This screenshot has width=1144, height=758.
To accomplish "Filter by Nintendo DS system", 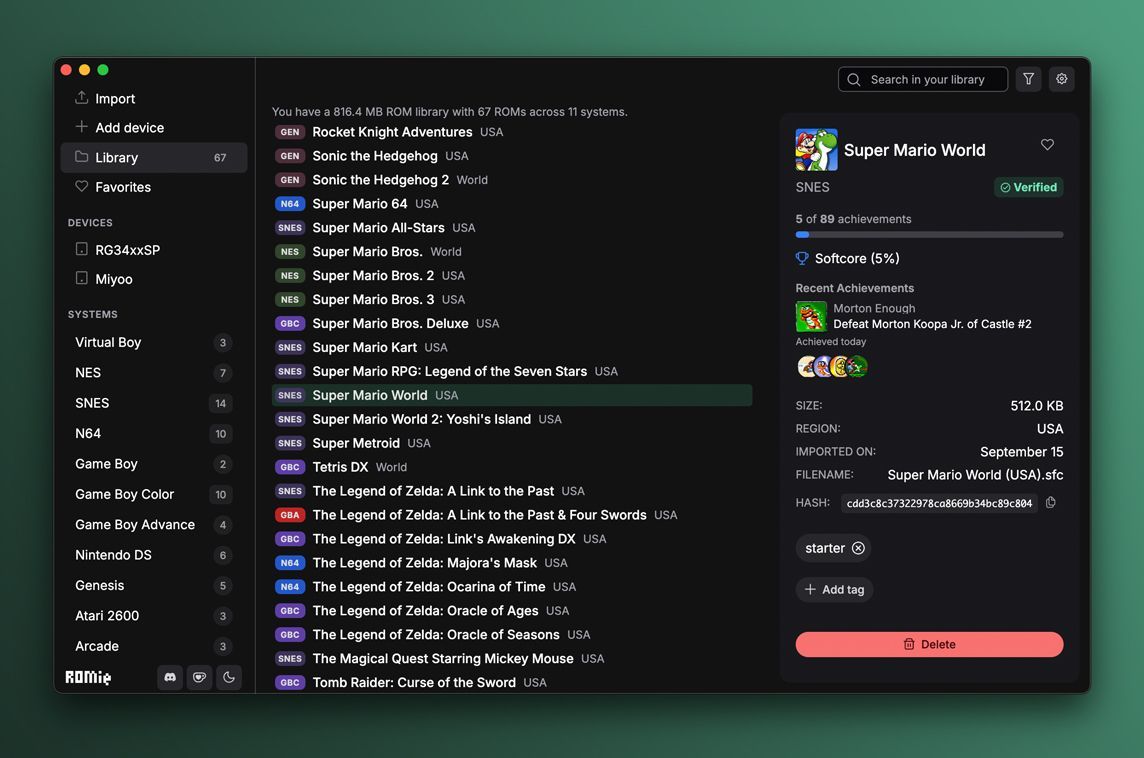I will tap(154, 555).
